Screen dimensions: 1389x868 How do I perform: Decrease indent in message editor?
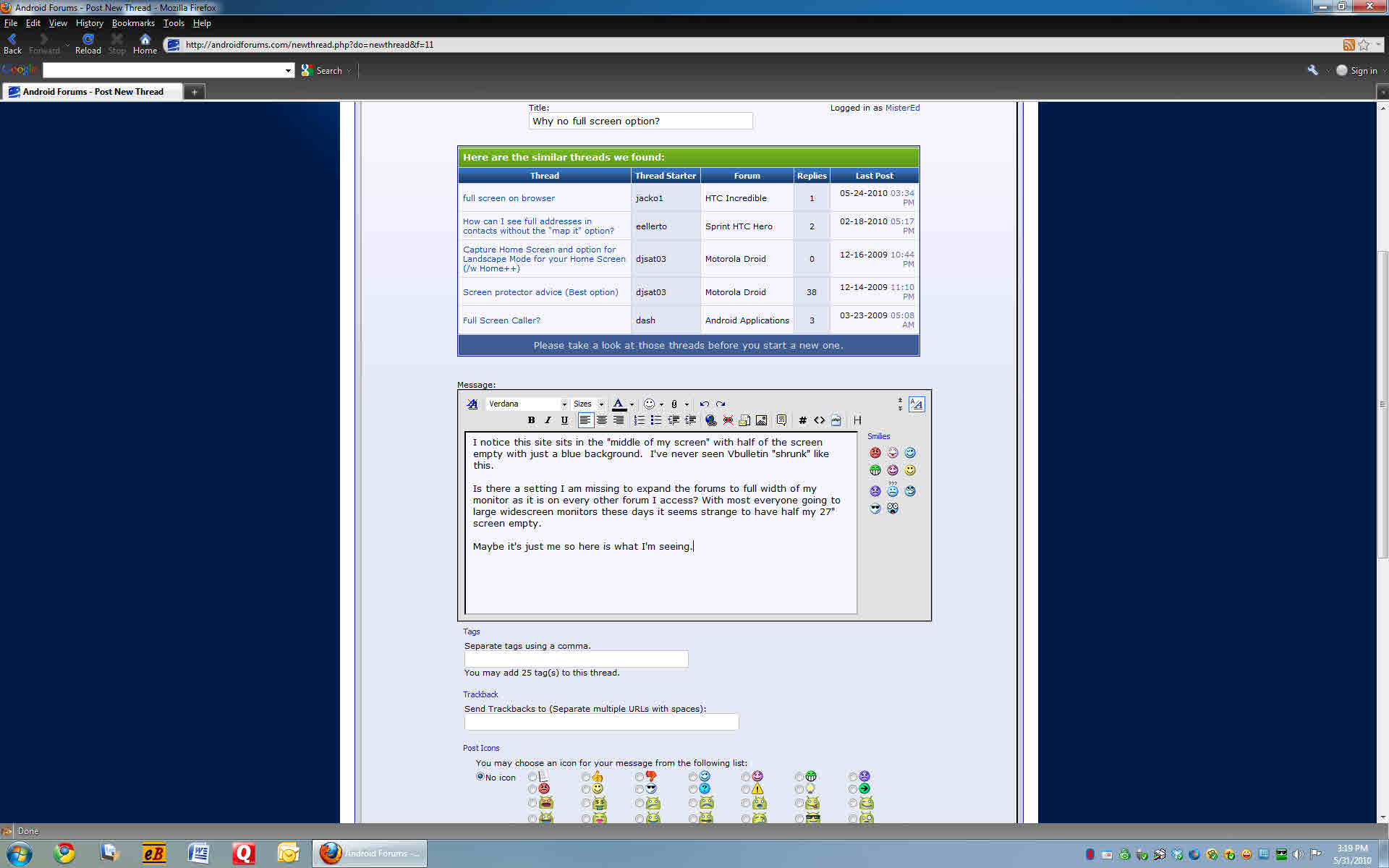coord(674,420)
